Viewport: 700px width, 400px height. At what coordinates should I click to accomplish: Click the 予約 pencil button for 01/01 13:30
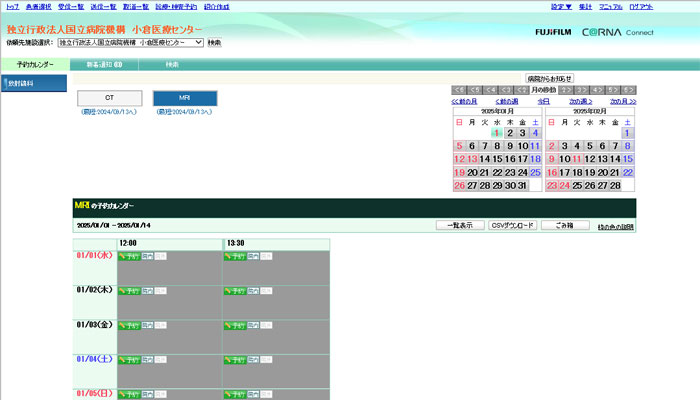[235, 256]
